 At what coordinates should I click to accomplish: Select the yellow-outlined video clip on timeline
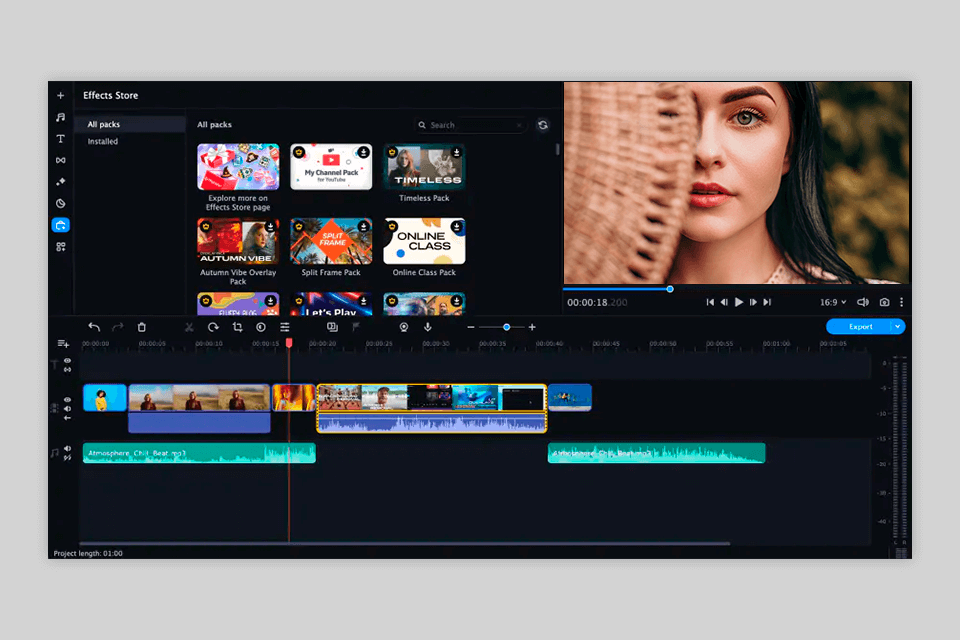(x=432, y=408)
